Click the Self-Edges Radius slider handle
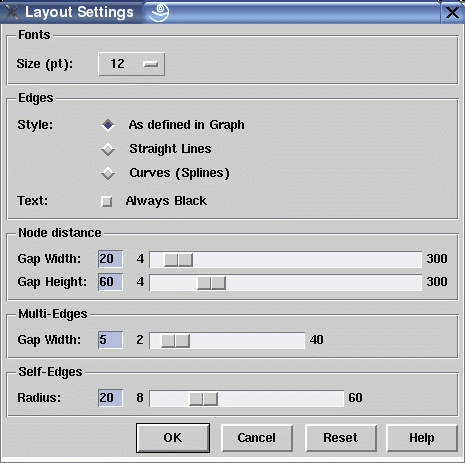 pyautogui.click(x=203, y=399)
